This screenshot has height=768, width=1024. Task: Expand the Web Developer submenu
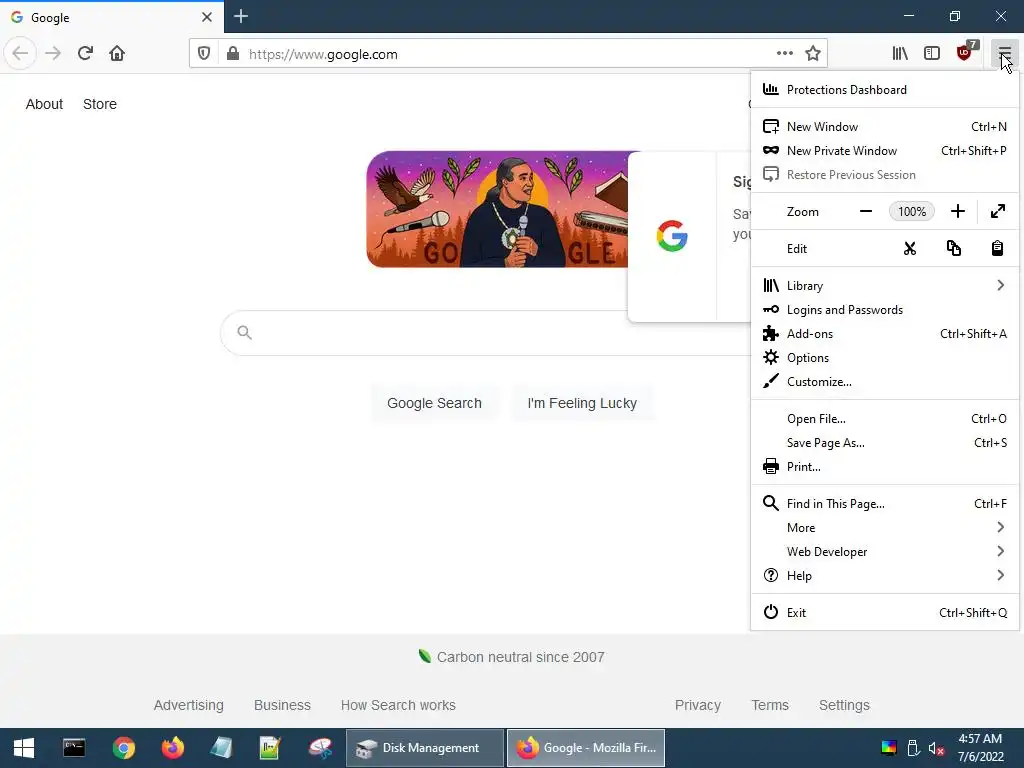pos(885,552)
